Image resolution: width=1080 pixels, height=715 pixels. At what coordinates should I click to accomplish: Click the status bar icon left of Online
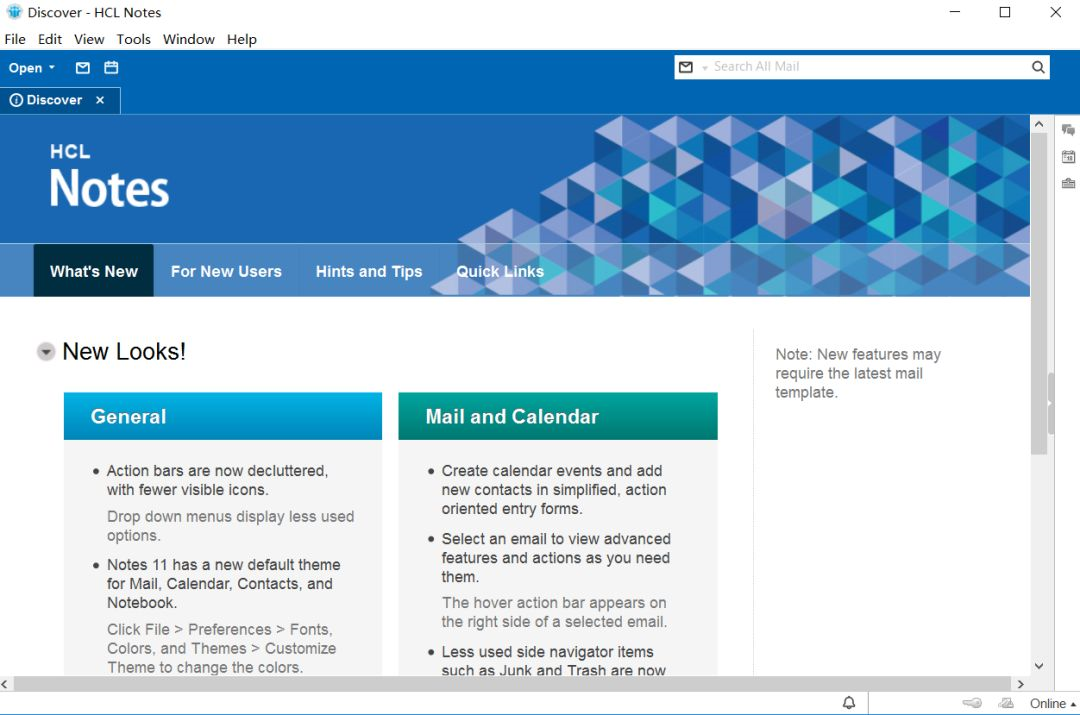(1006, 703)
